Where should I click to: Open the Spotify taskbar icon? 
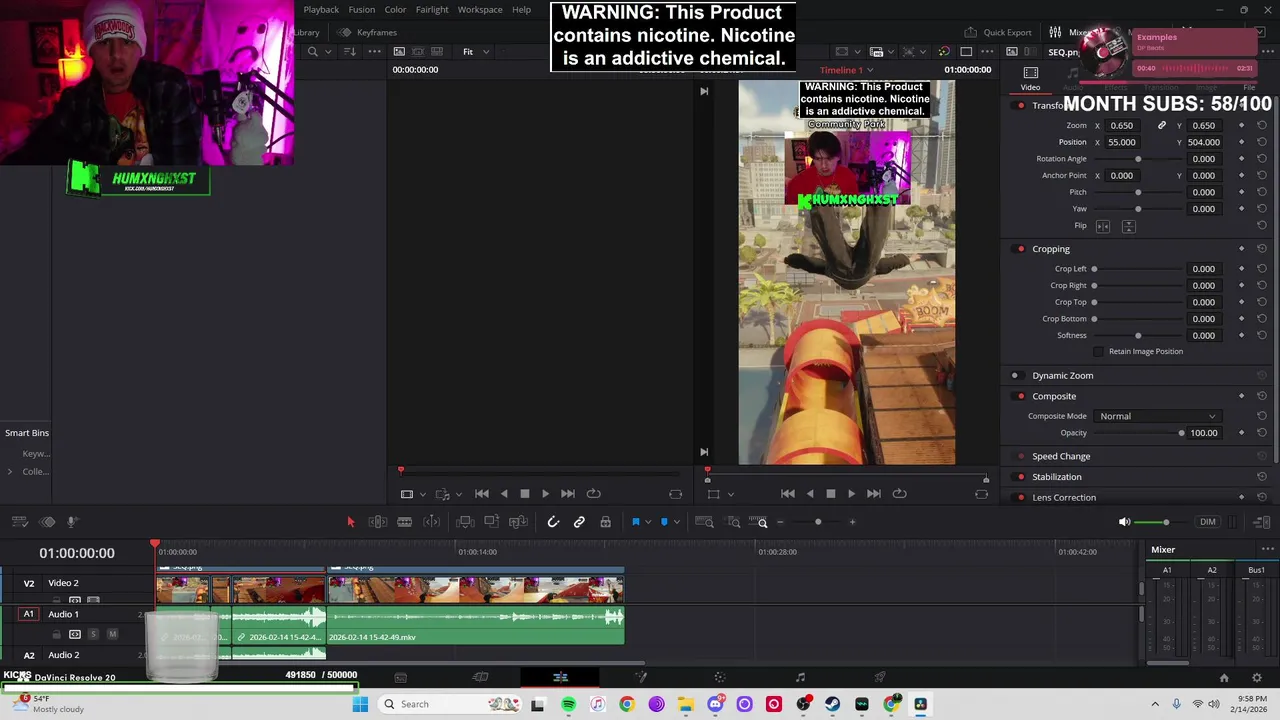[568, 704]
